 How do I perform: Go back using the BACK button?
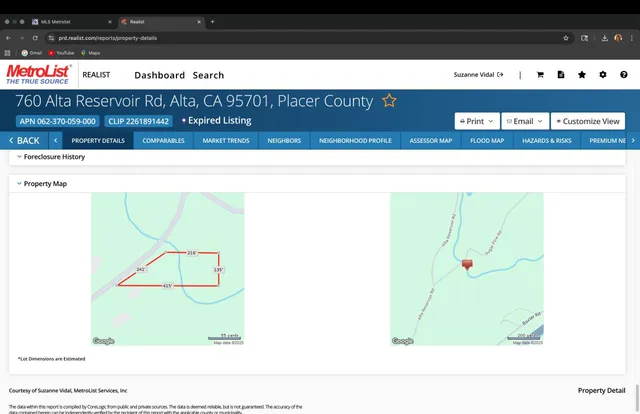(x=23, y=141)
